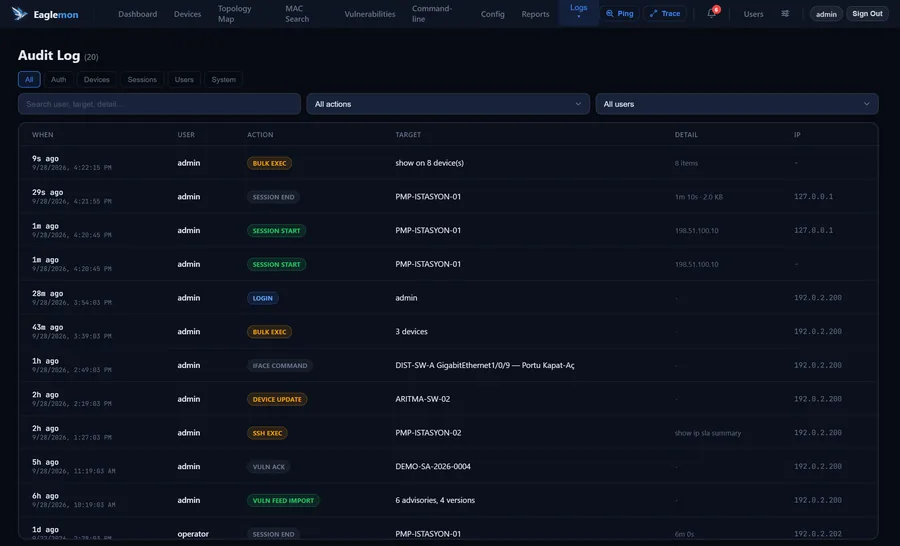The height and width of the screenshot is (546, 900).
Task: Click the Ping tool button
Action: tap(619, 13)
